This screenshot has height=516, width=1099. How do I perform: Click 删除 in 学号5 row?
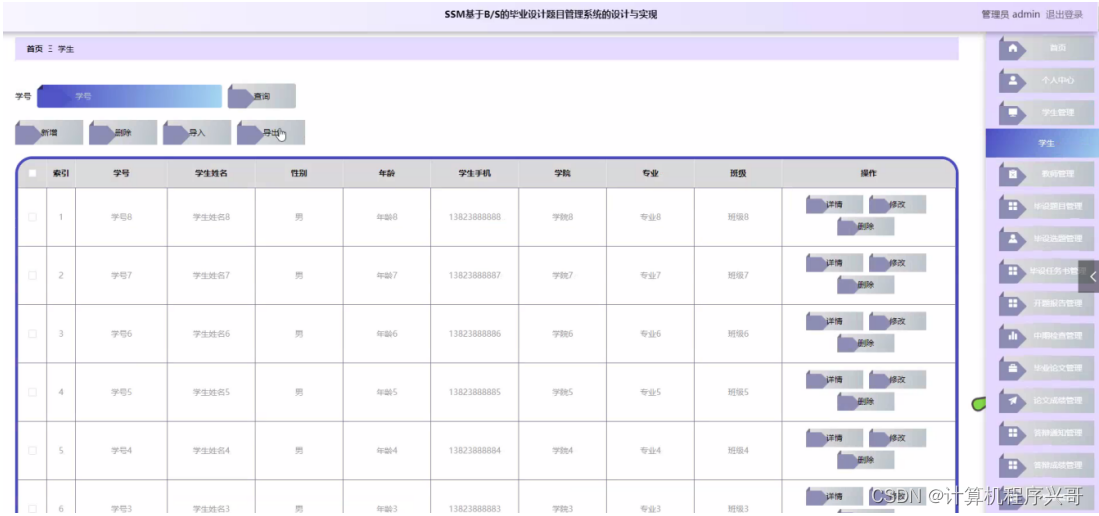coord(866,402)
